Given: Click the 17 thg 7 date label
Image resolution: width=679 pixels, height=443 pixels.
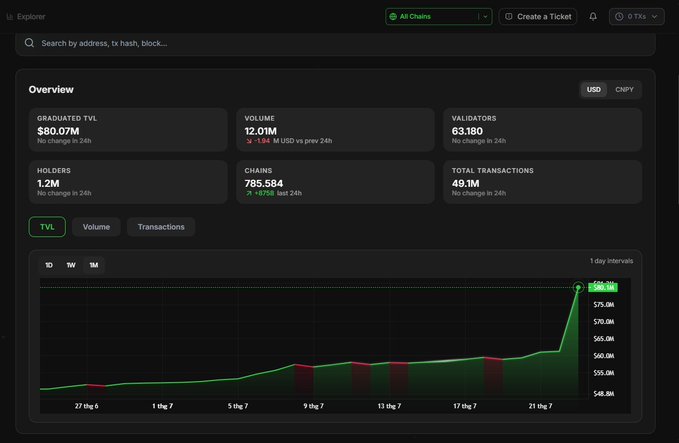Looking at the screenshot, I should (x=465, y=406).
